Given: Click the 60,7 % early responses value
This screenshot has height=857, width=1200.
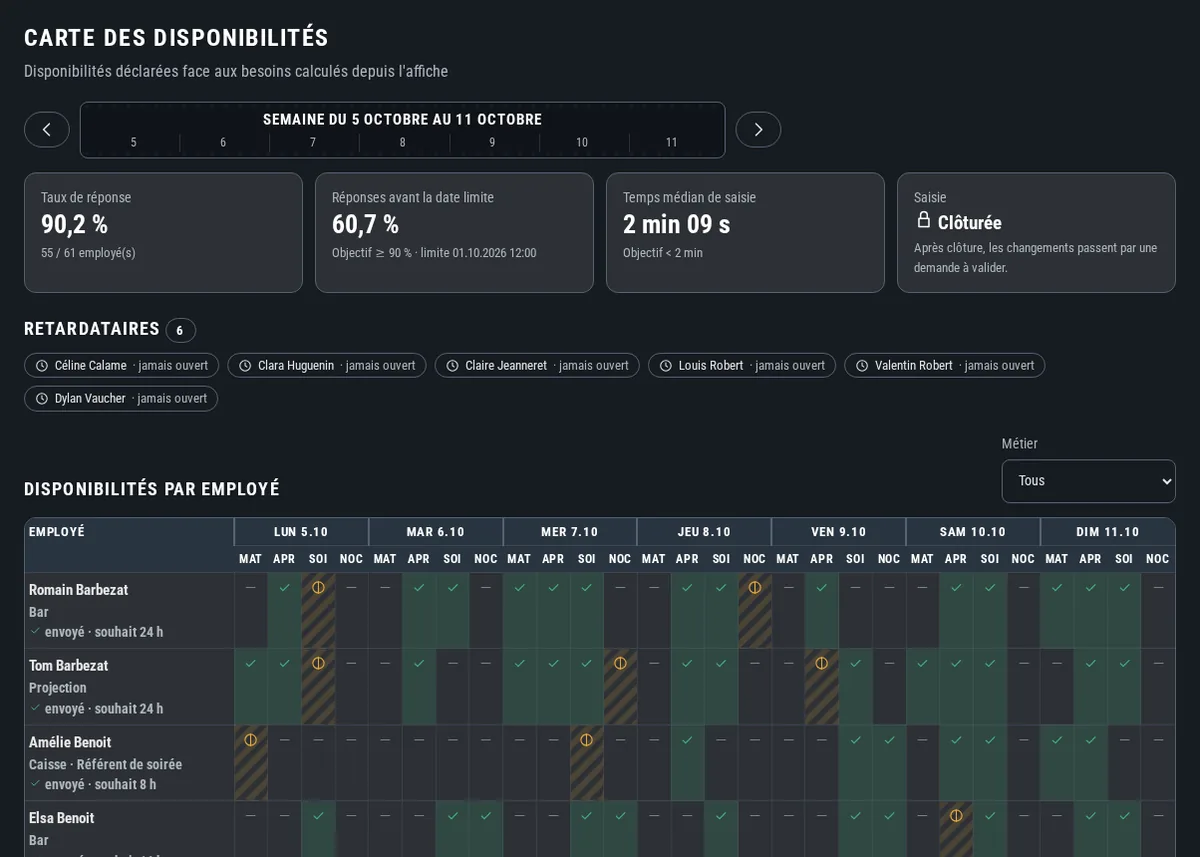Looking at the screenshot, I should (x=365, y=224).
